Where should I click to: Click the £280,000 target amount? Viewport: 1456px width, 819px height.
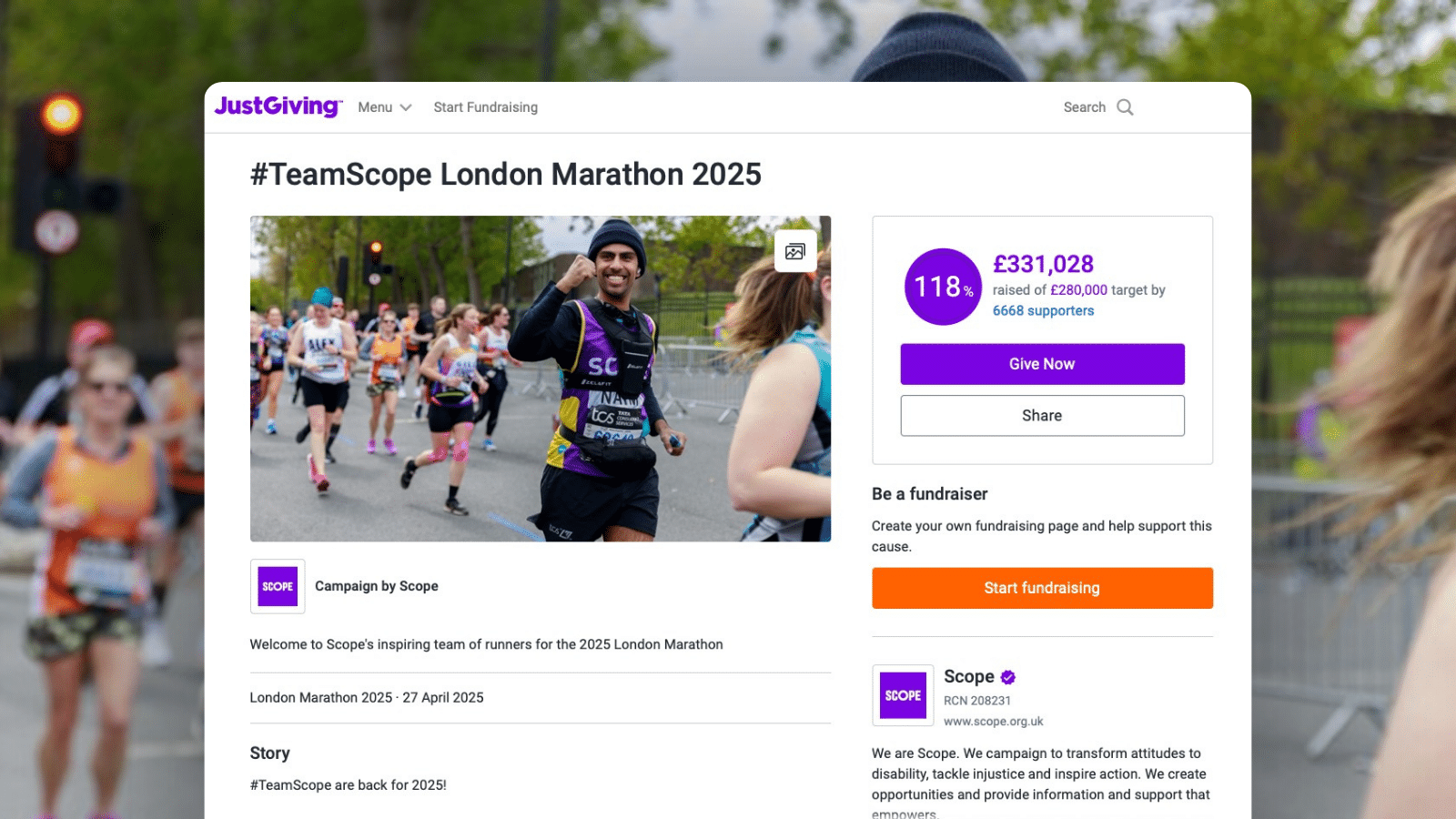click(x=1078, y=290)
